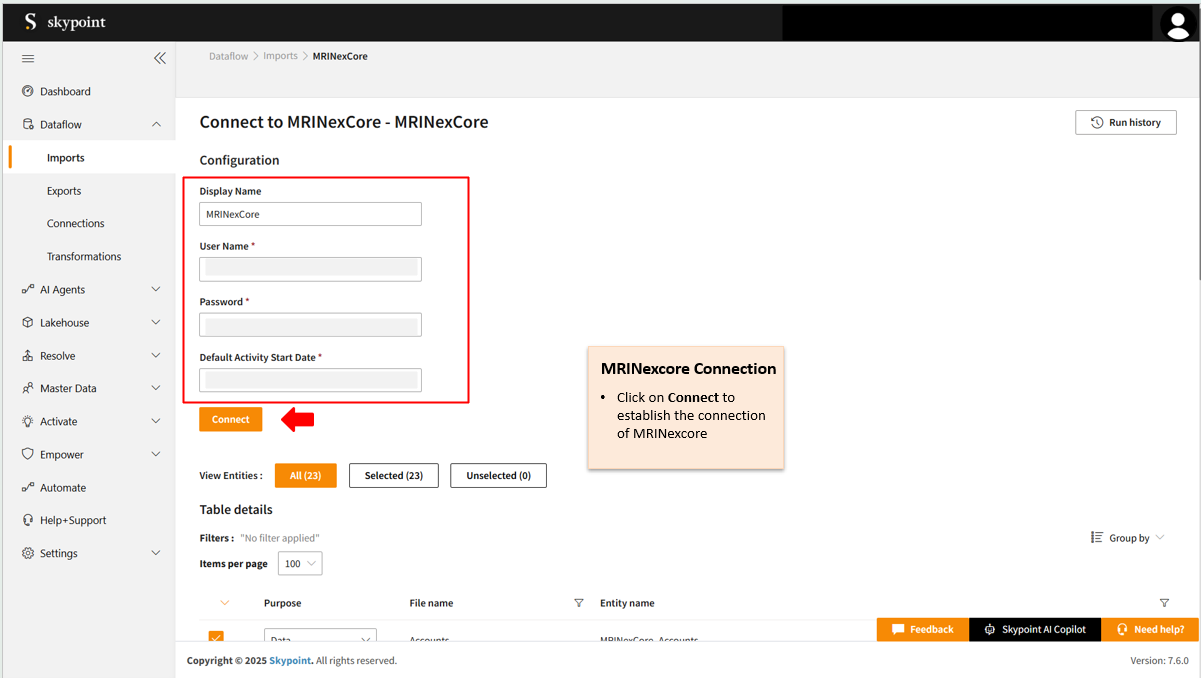Click the Display Name field
The image size is (1201, 678).
[x=310, y=214]
